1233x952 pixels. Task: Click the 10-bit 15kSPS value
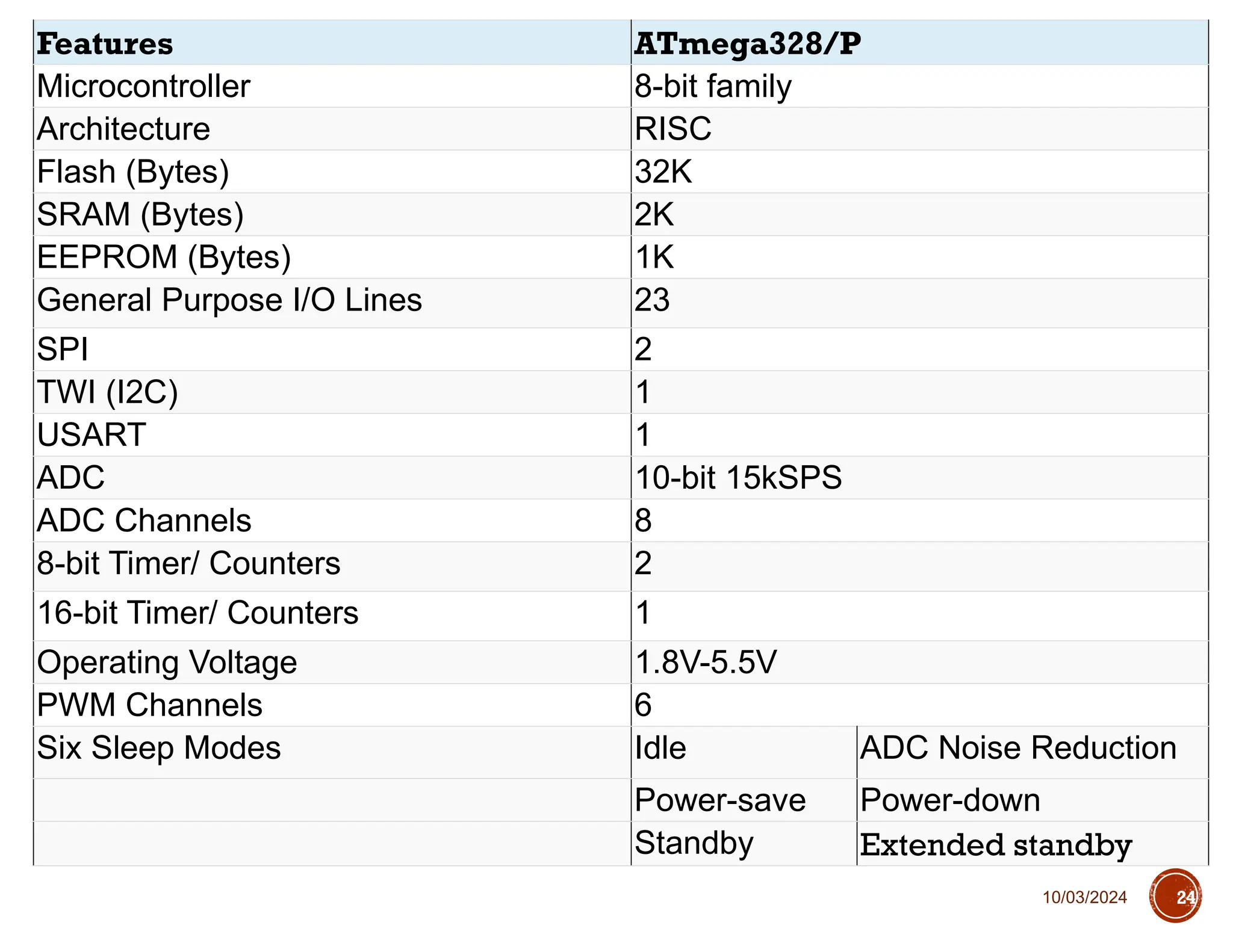point(738,477)
